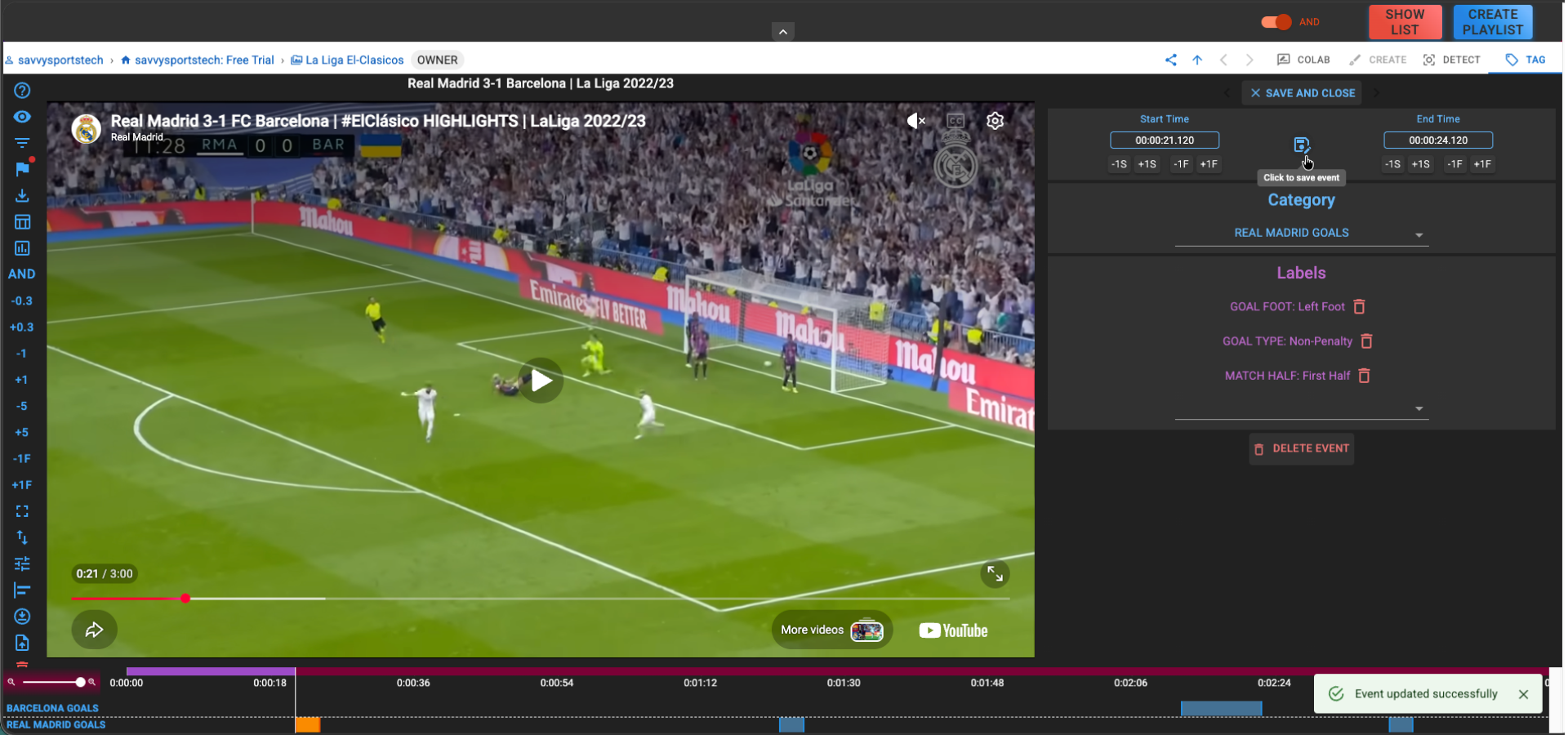This screenshot has height=735, width=1568.
Task: Toggle the AND switch at top
Action: pyautogui.click(x=1276, y=22)
